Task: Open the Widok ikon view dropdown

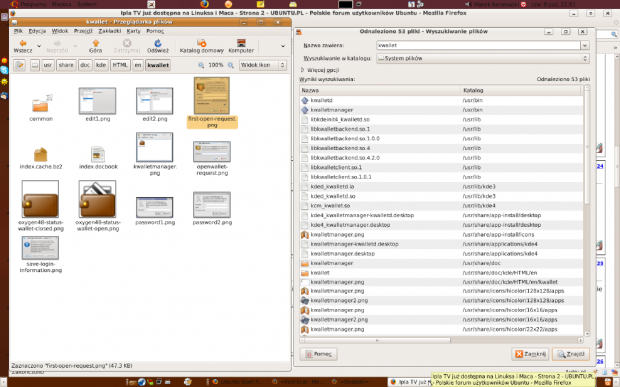Action: [263, 65]
